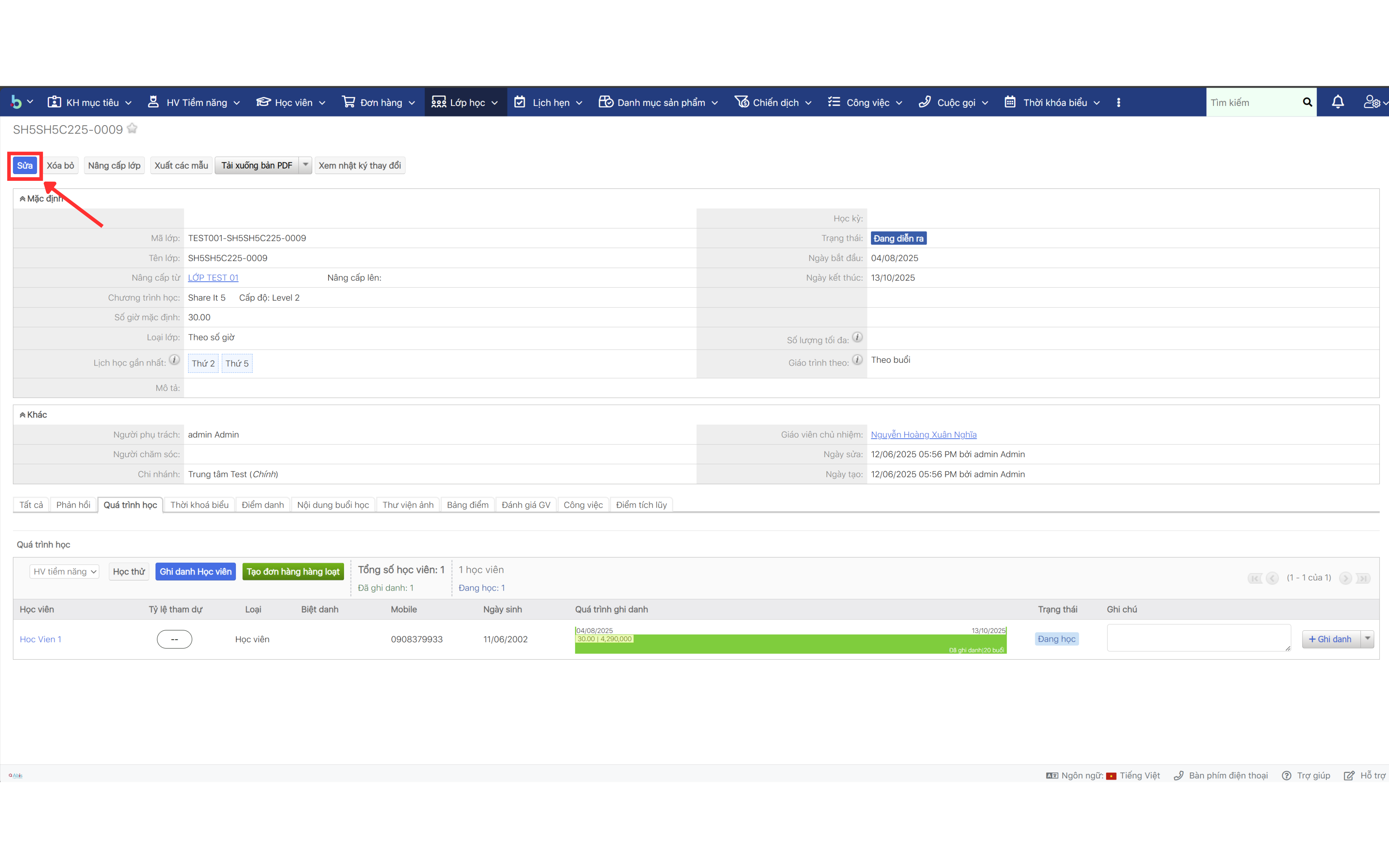Click the search magnifier icon
This screenshot has width=1389, height=868.
[1307, 102]
